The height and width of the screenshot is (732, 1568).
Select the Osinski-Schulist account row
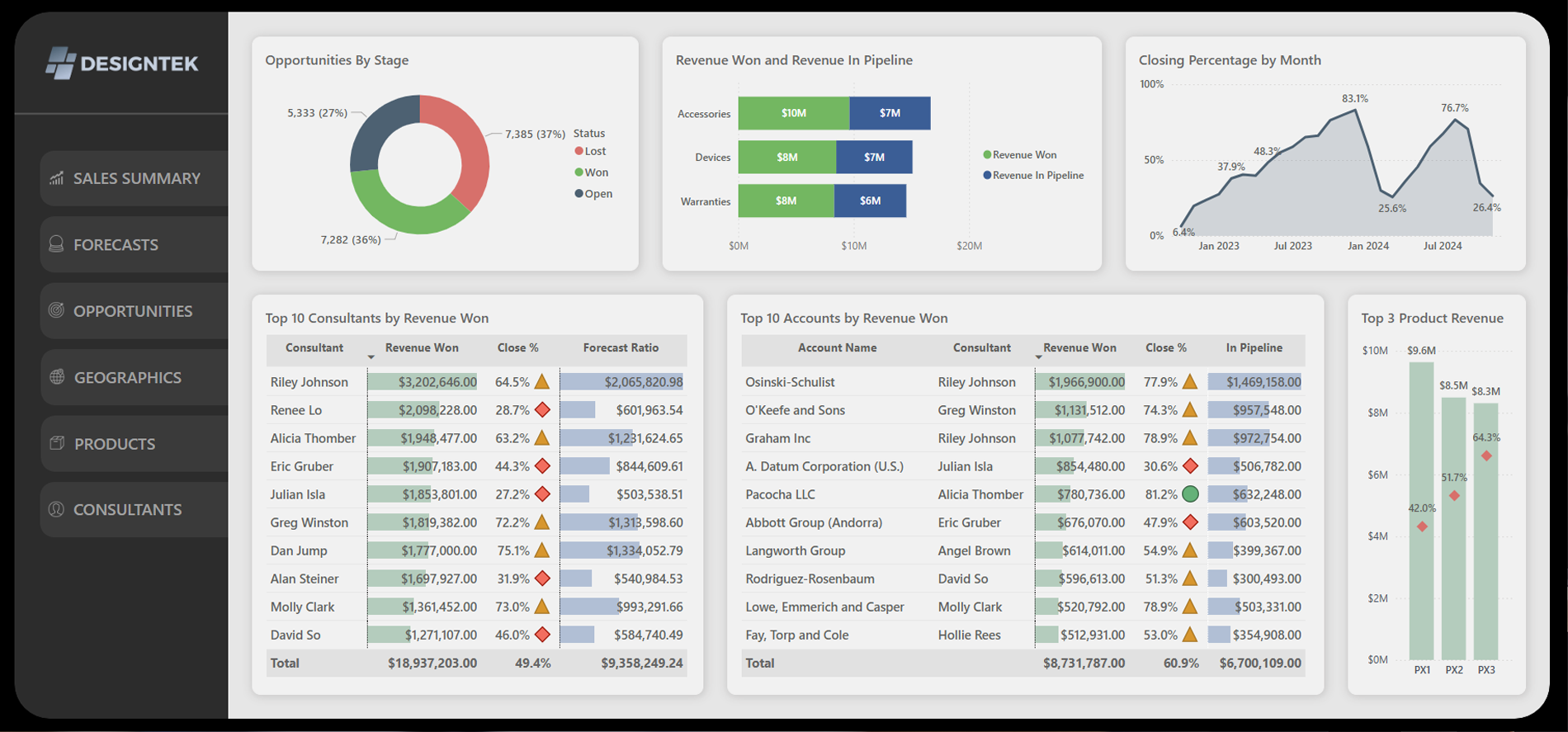[790, 382]
